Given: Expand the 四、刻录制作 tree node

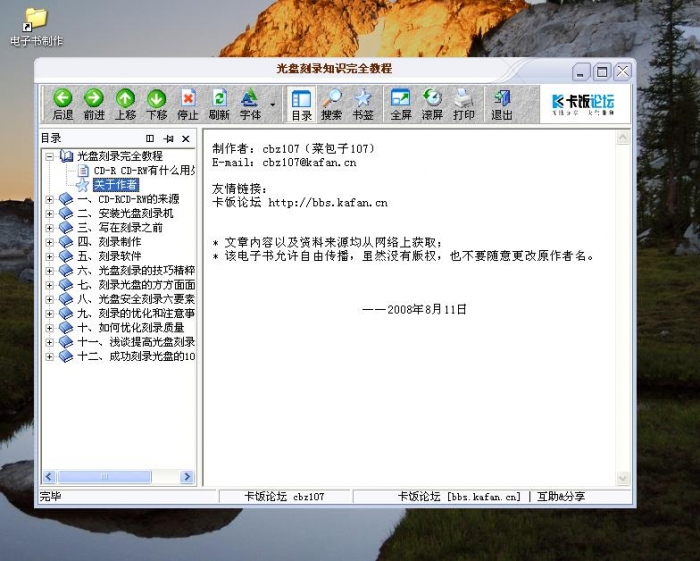Looking at the screenshot, I should click(x=50, y=242).
